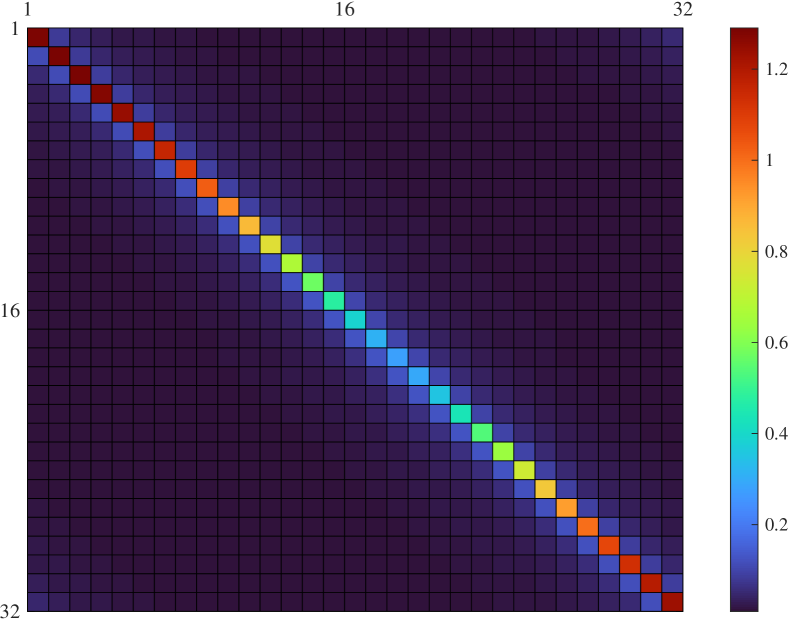This screenshot has height=620, width=789.
Task: Select the top-right corner heatmap cell
Action: tap(672, 37)
